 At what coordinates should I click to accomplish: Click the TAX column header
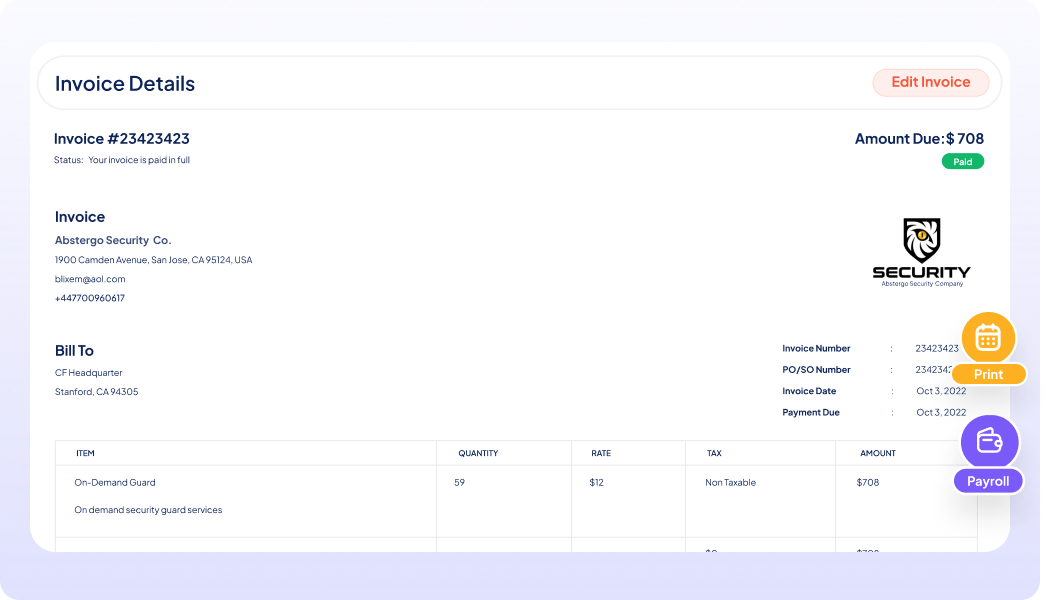pyautogui.click(x=714, y=453)
